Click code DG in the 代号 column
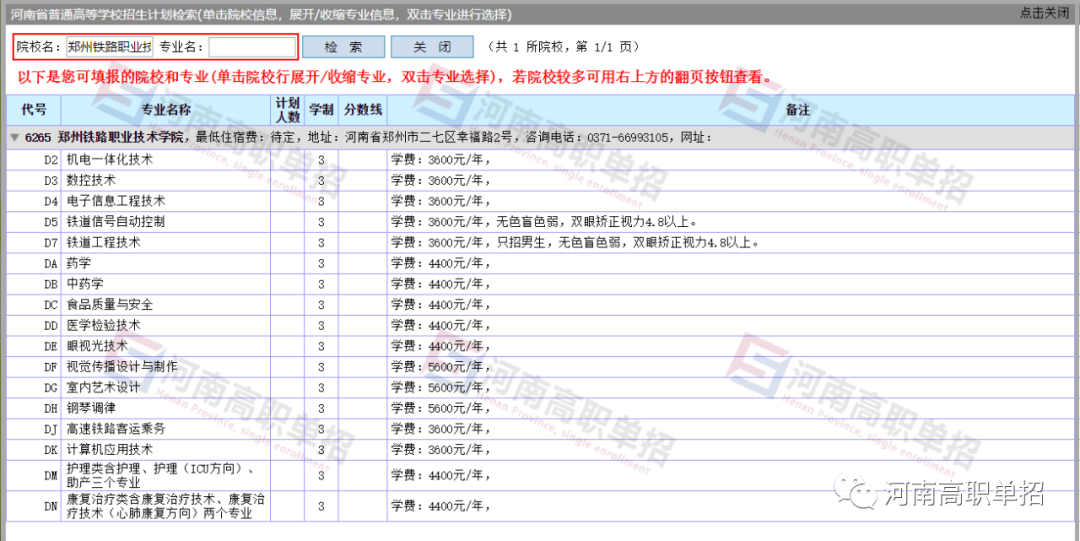Screen dimensions: 1080x541 (x=50, y=387)
